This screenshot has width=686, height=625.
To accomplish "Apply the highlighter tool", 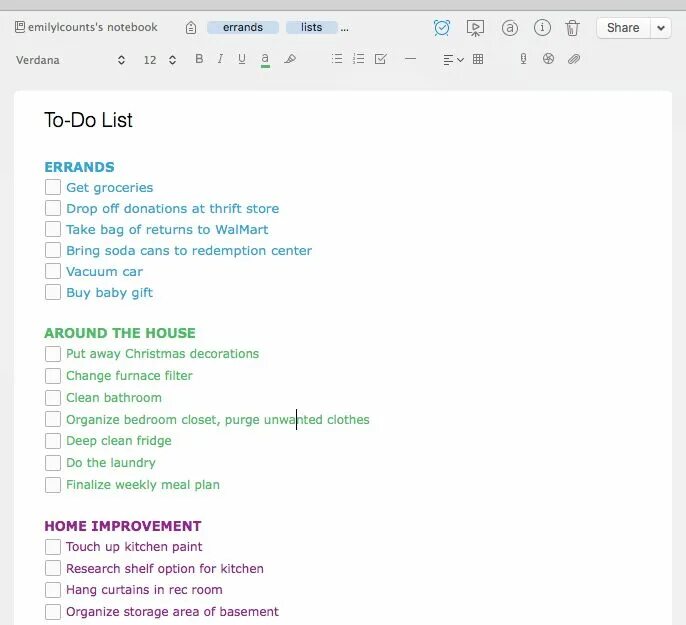I will coord(290,59).
